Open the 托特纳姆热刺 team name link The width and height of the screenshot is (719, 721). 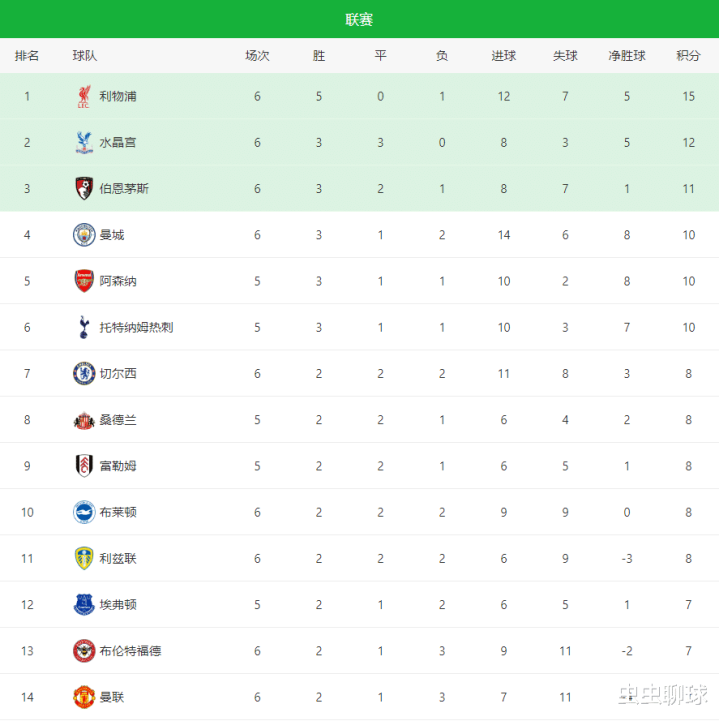tap(136, 327)
